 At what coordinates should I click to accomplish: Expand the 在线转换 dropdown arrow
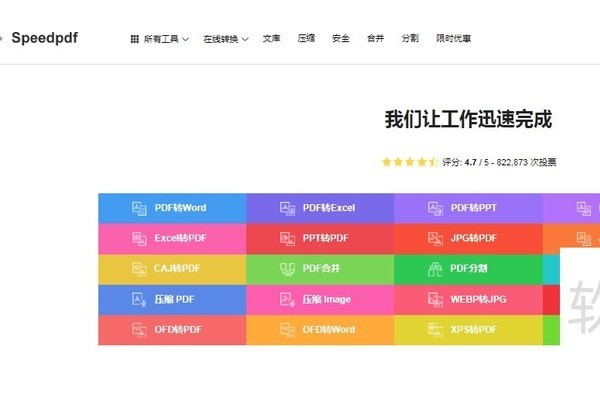(245, 39)
